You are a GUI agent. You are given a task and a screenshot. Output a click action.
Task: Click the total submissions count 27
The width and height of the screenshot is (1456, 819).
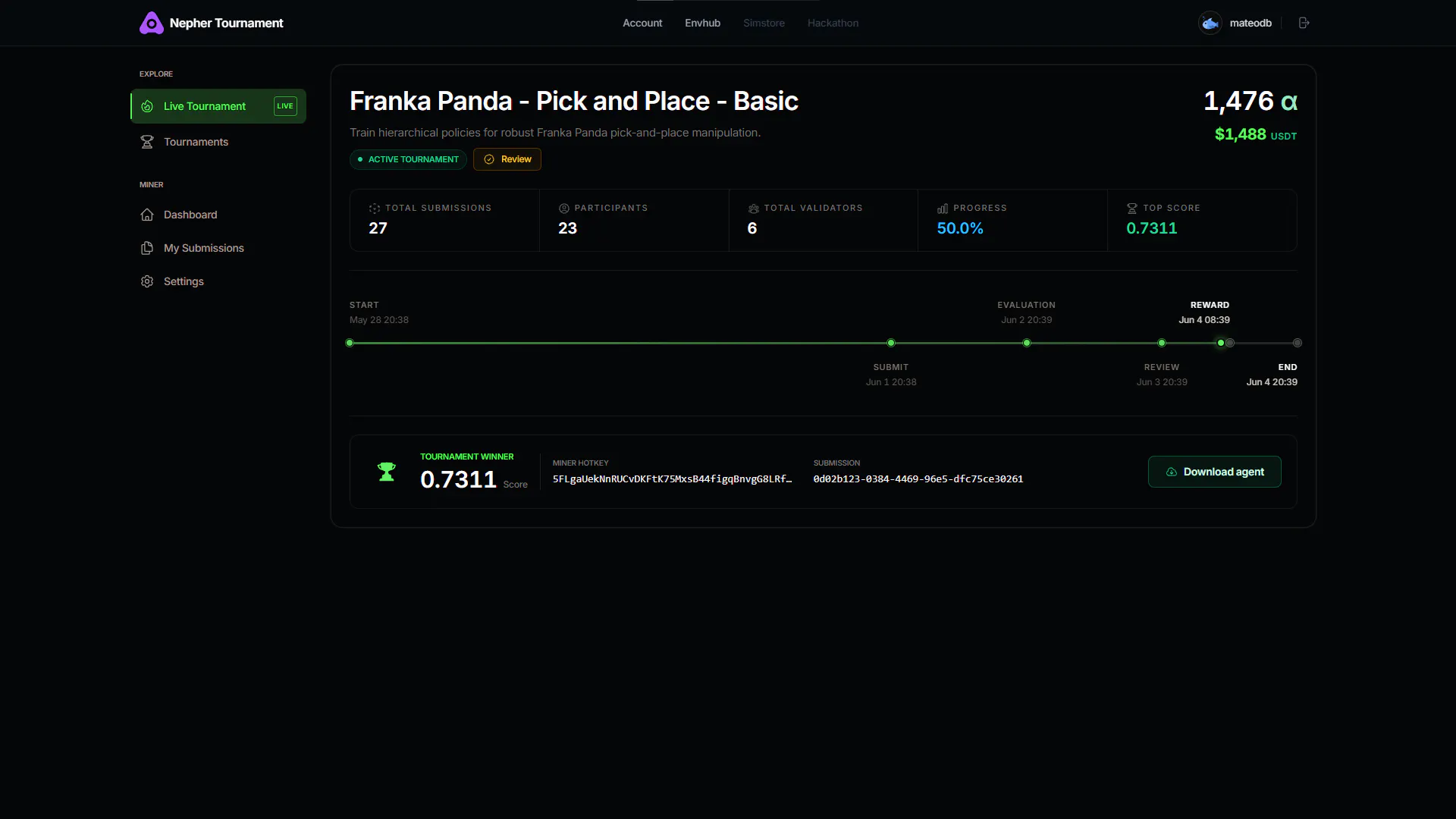[x=378, y=228]
